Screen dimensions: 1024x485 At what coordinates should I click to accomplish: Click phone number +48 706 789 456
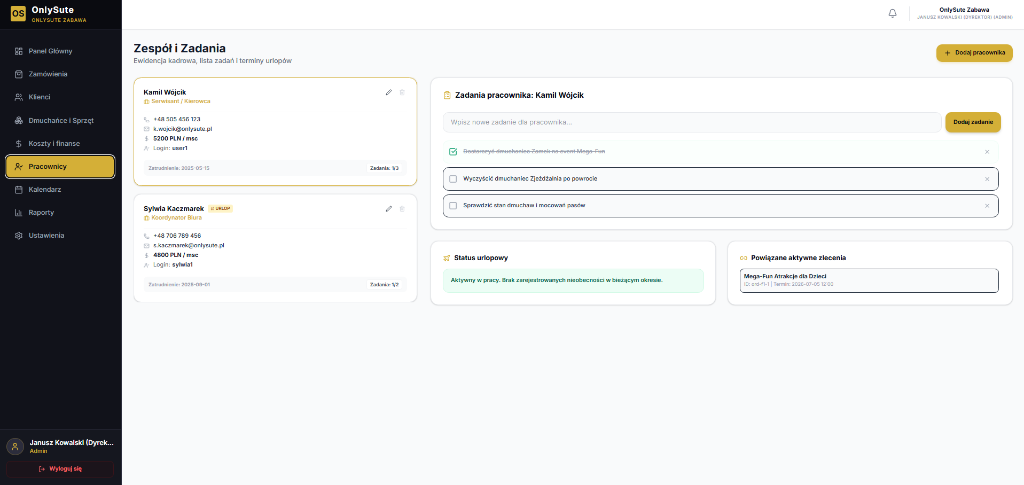pos(177,236)
